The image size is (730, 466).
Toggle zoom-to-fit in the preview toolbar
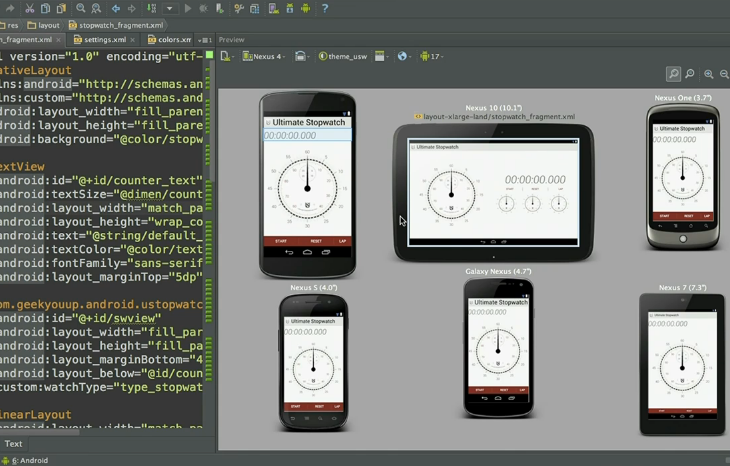coord(673,74)
